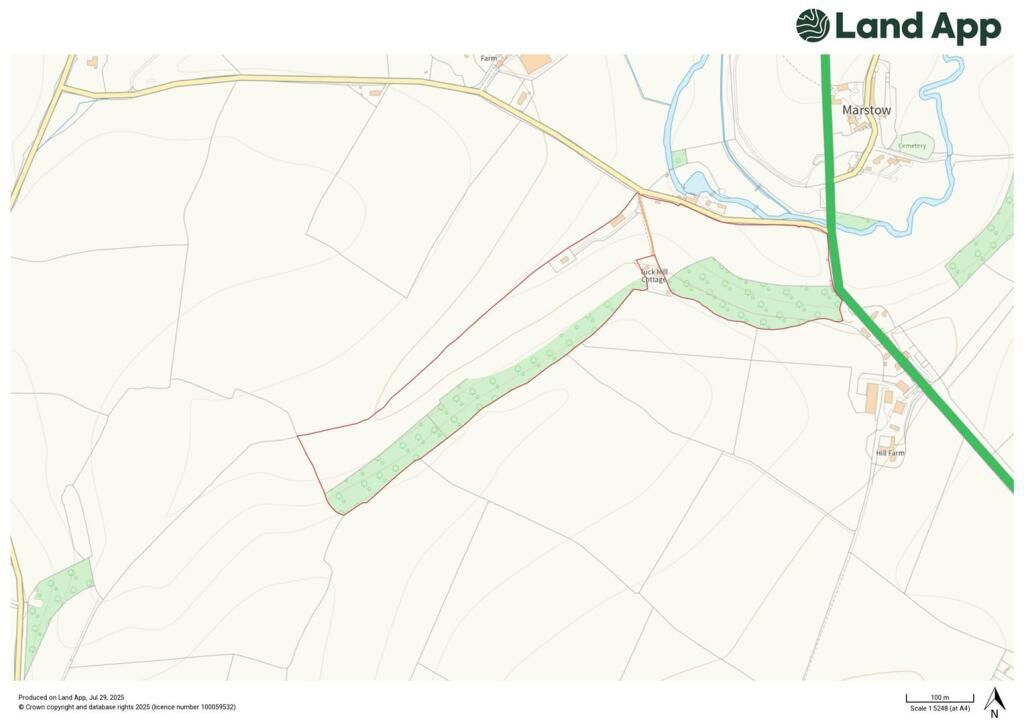Click the Hill Farm label
Image resolution: width=1024 pixels, height=724 pixels.
[x=890, y=453]
